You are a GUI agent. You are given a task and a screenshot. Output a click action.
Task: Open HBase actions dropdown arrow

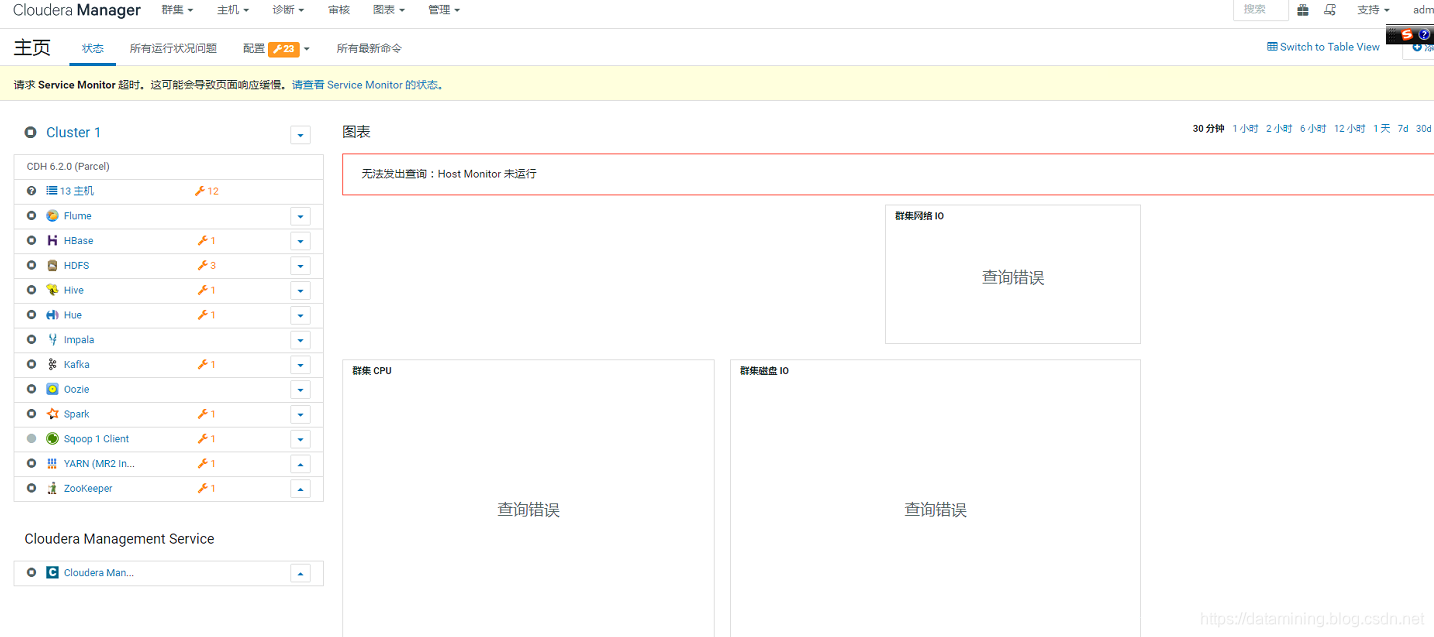pos(300,241)
